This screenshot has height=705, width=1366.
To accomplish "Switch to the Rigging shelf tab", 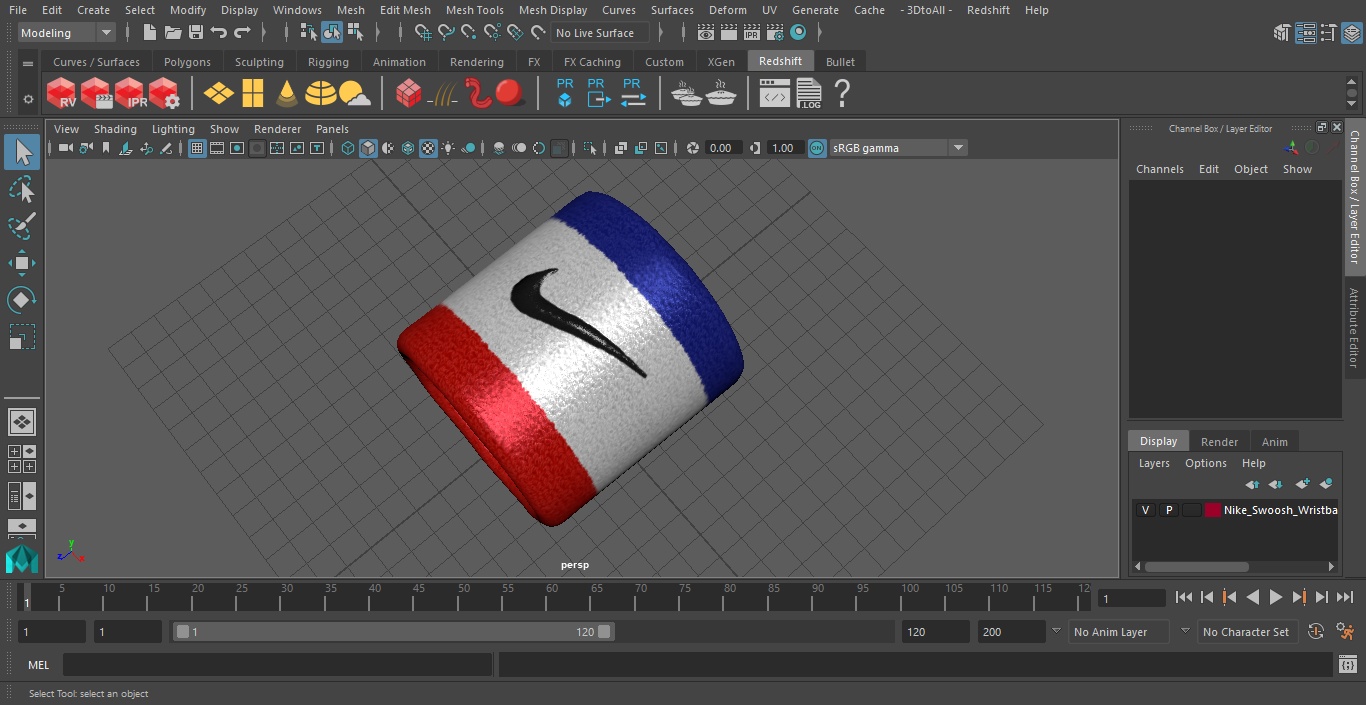I will (x=328, y=62).
